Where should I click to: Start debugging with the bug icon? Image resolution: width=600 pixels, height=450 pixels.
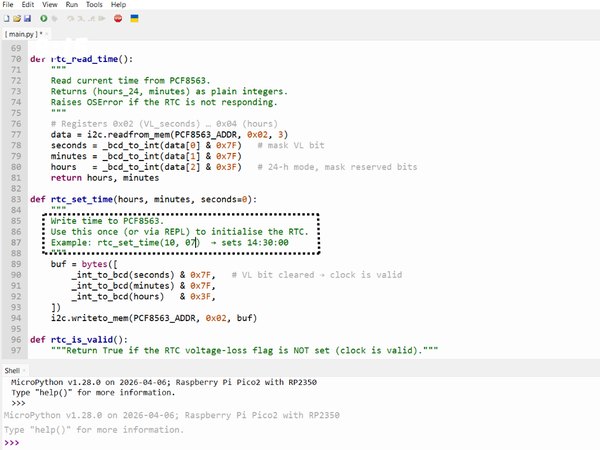(55, 18)
